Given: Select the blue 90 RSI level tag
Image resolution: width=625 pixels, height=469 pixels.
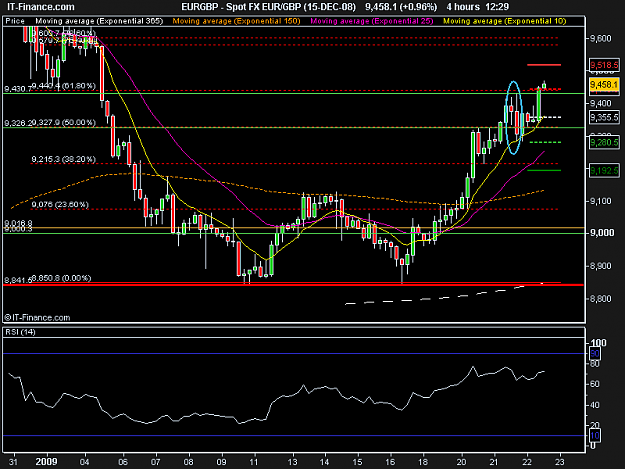Looking at the screenshot, I should [x=595, y=353].
